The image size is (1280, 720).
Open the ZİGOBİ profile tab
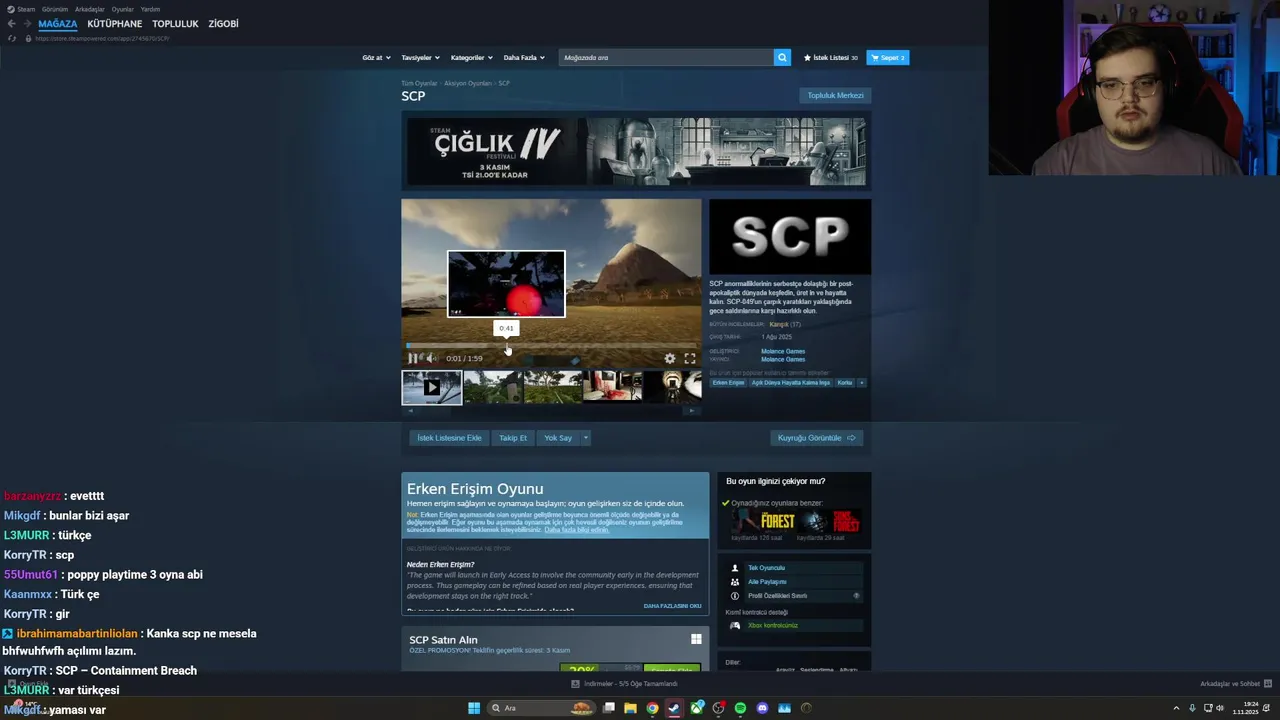tap(223, 24)
